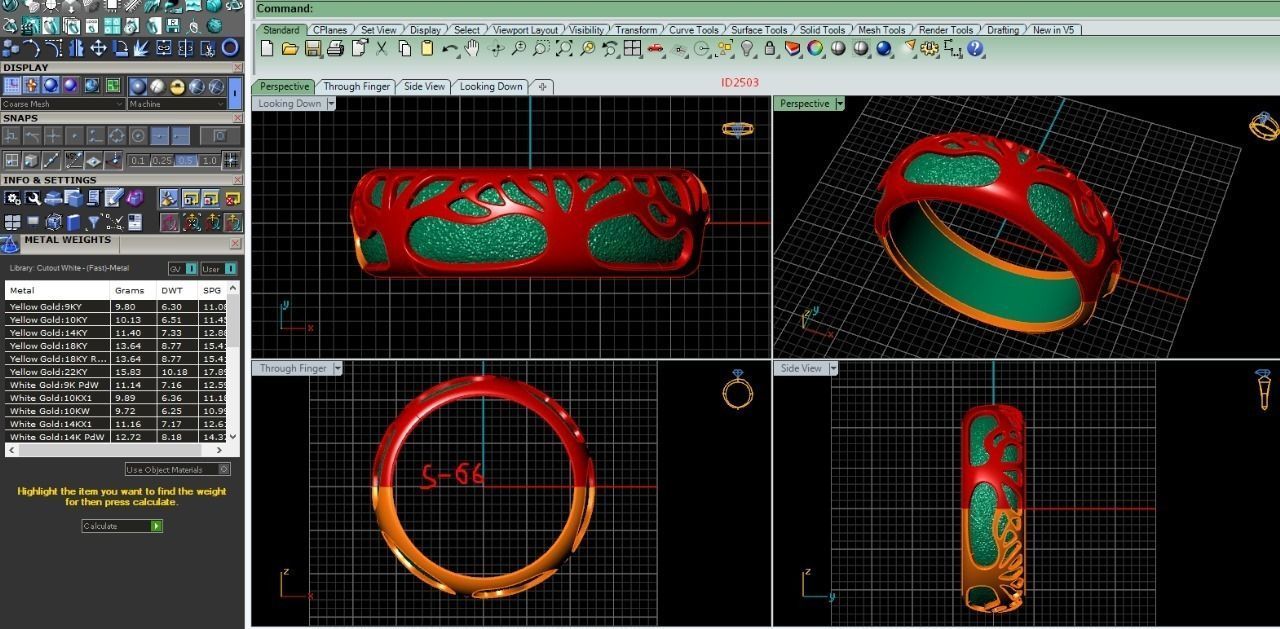Select the Pan hand tool
This screenshot has height=629, width=1280.
point(471,48)
